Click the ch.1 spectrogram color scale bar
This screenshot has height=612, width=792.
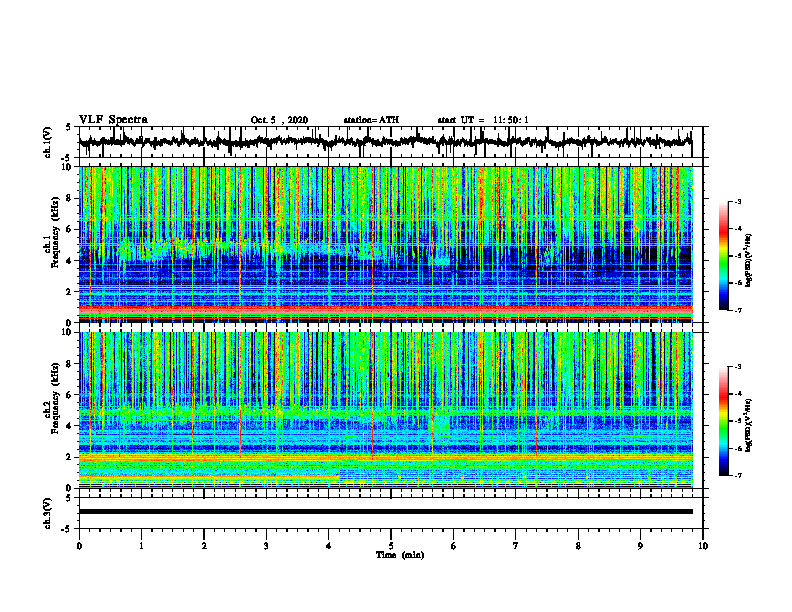pos(723,256)
